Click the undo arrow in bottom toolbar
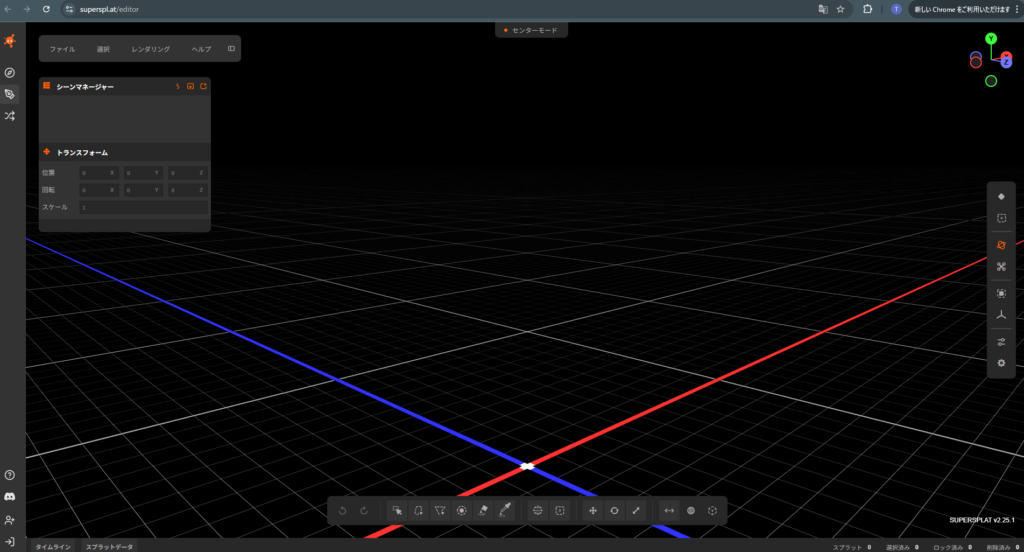1024x552 pixels. [x=342, y=511]
